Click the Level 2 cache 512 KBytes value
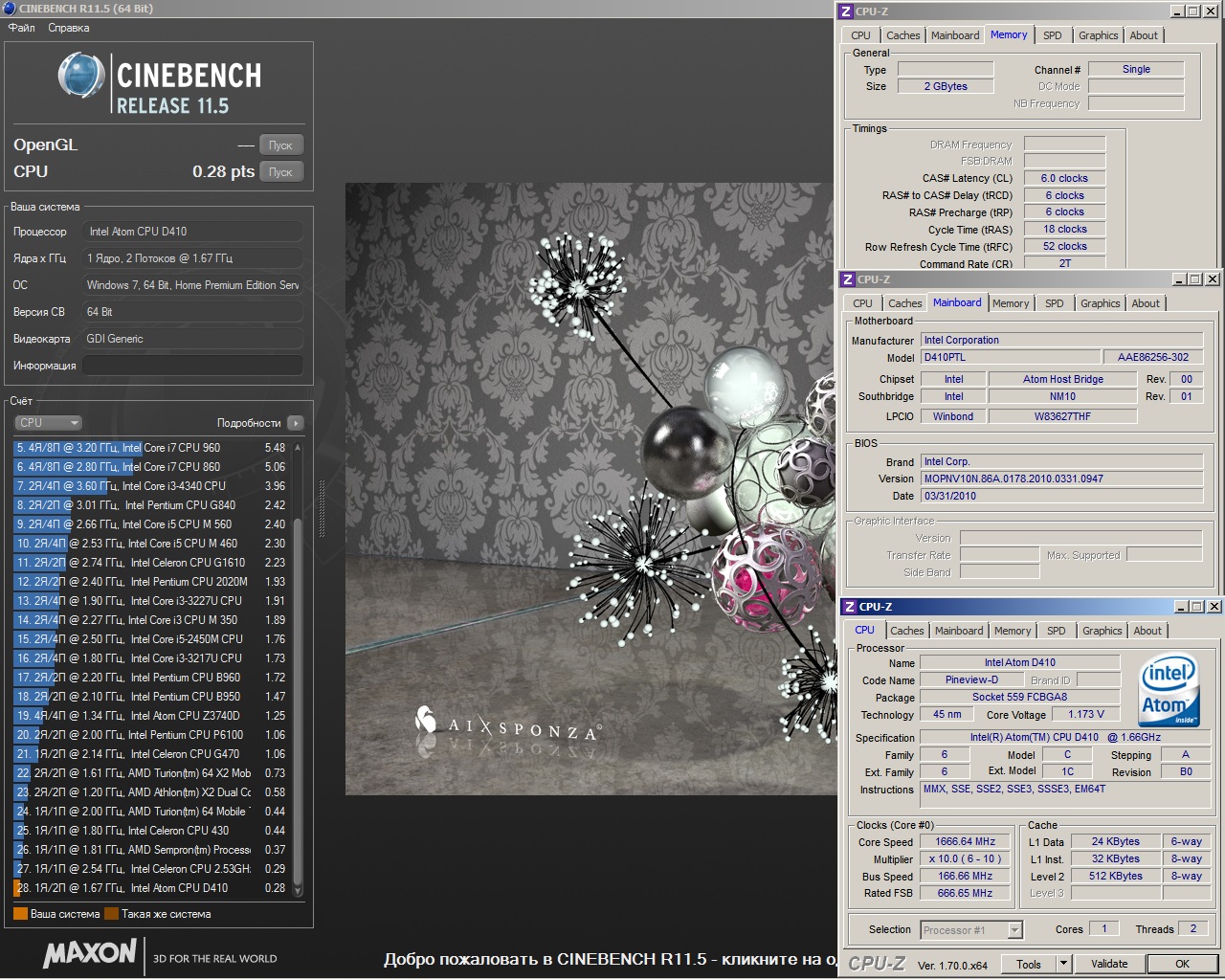The image size is (1225, 980). 1116,877
